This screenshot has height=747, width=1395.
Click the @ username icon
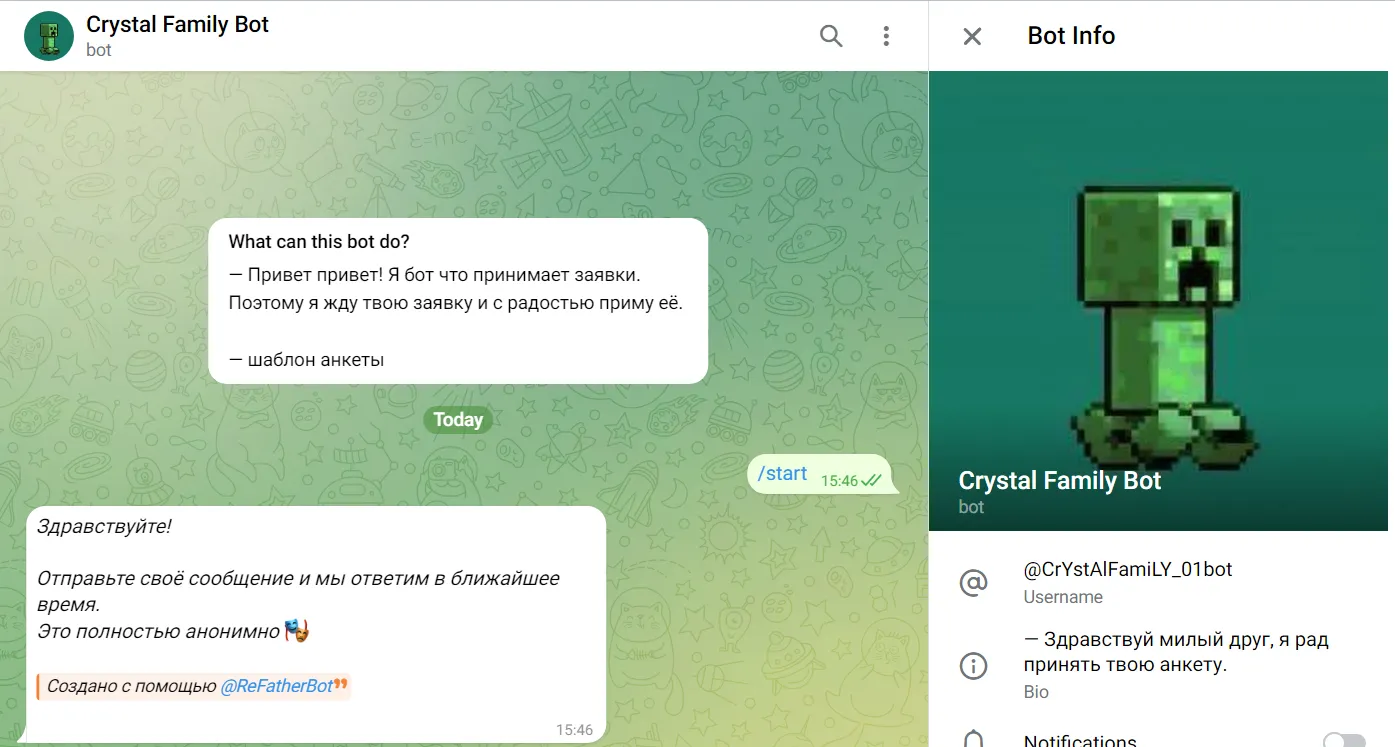(x=973, y=583)
